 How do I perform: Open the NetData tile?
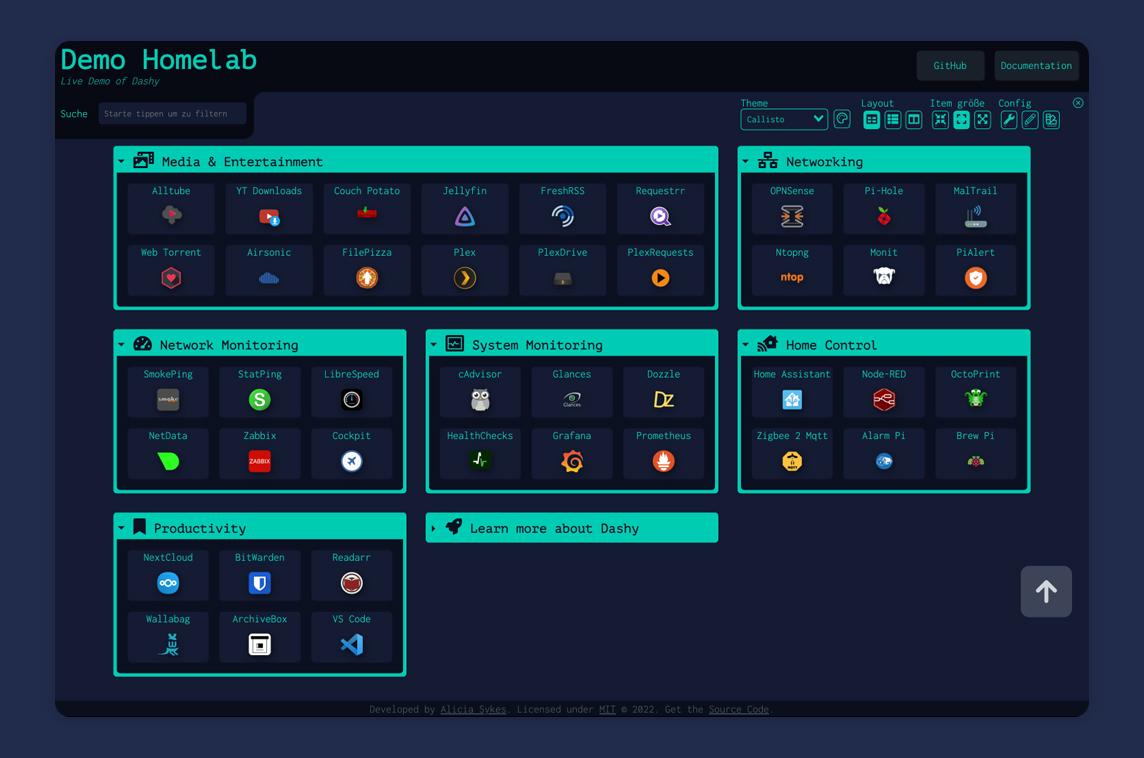click(168, 453)
